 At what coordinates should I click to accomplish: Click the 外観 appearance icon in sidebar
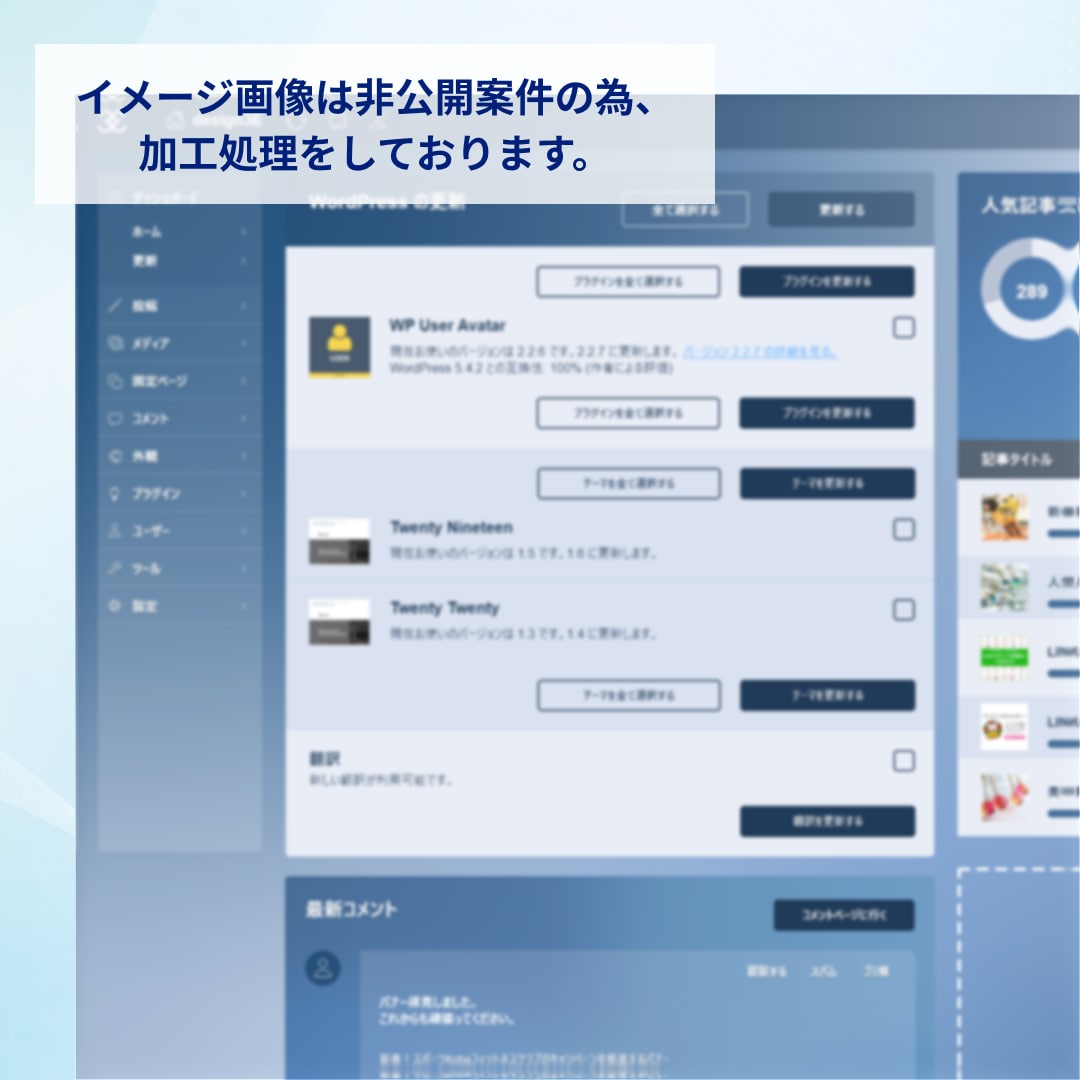(115, 456)
